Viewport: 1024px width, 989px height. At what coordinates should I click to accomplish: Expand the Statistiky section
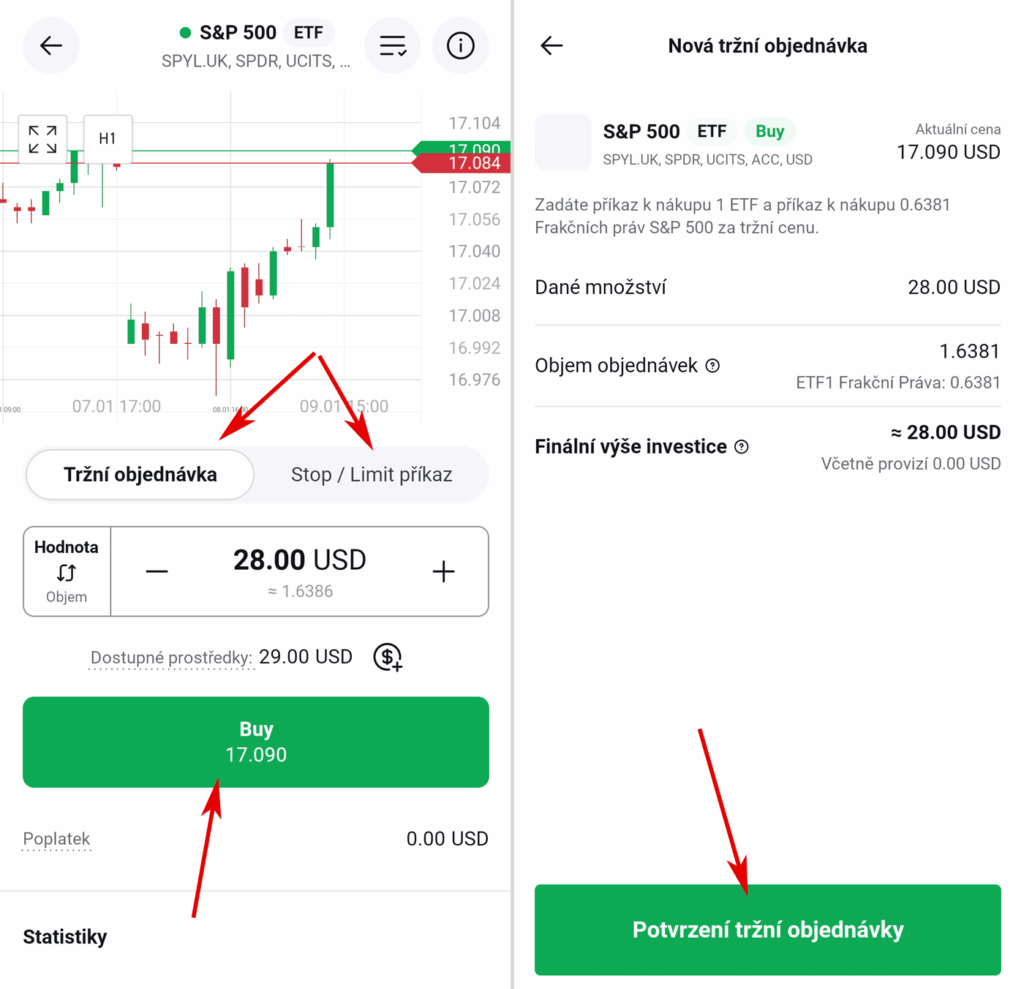[x=65, y=937]
